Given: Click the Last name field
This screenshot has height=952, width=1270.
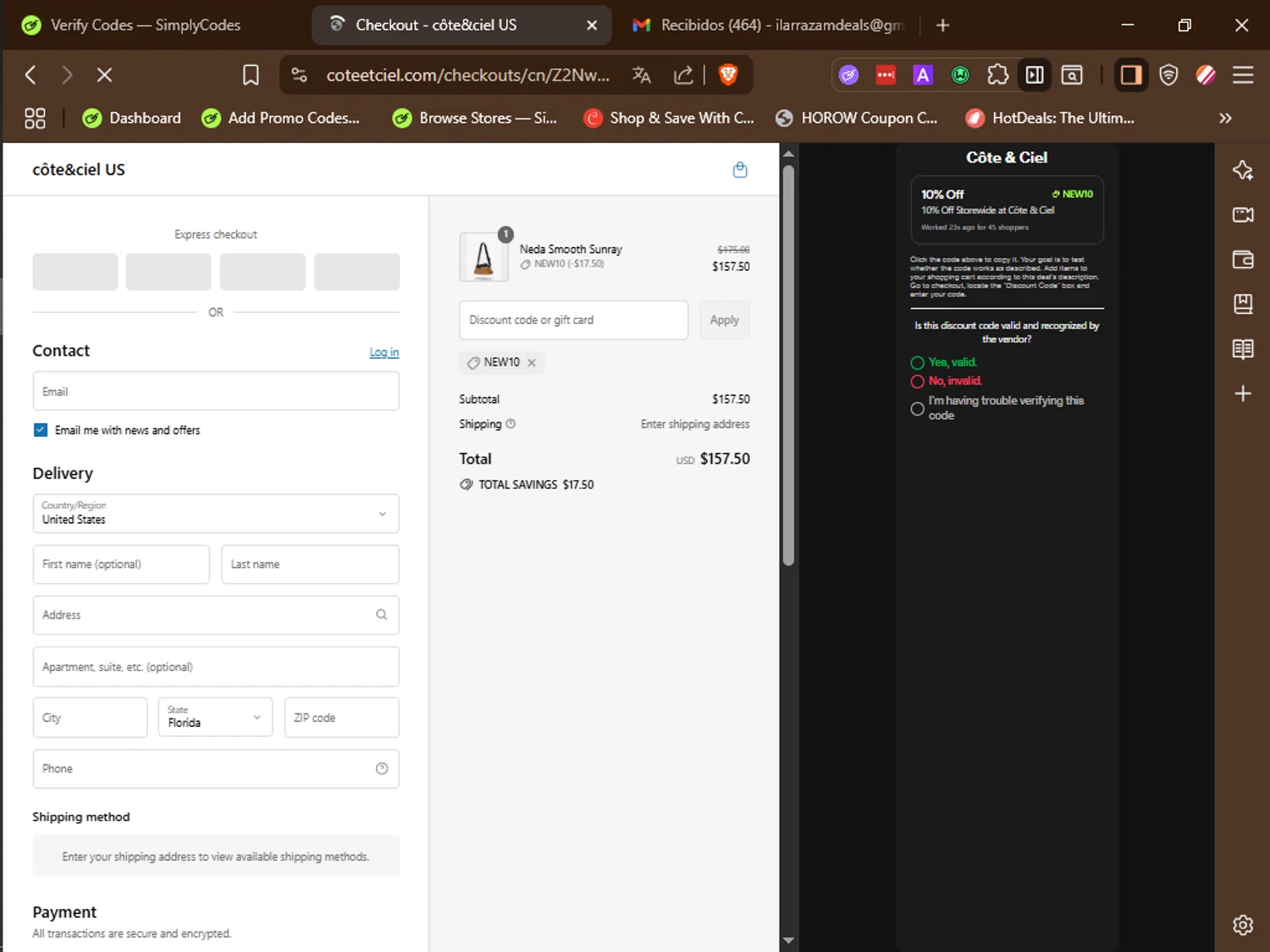Looking at the screenshot, I should [x=310, y=564].
